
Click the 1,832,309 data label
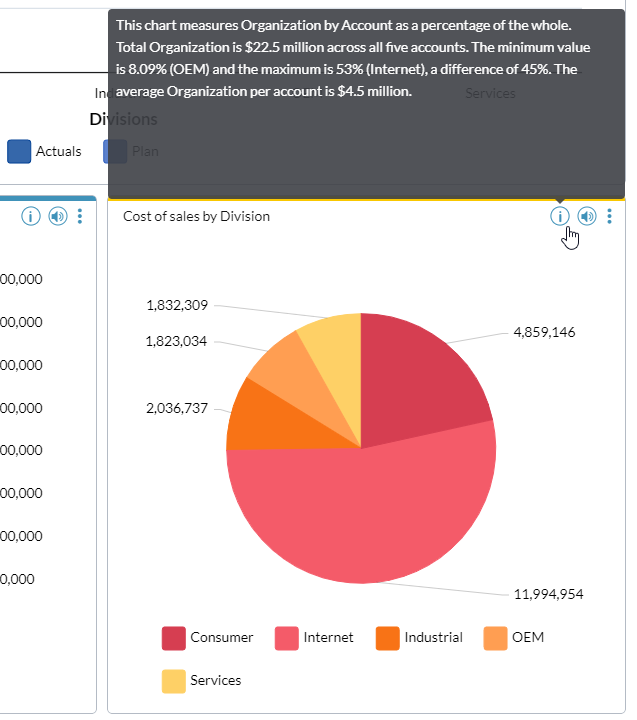177,305
